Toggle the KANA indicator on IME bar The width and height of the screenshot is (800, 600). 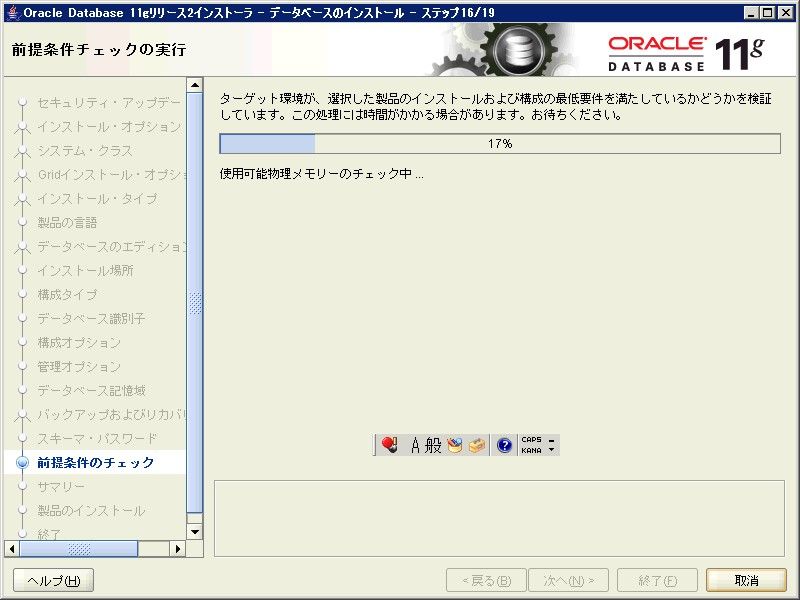[x=531, y=451]
